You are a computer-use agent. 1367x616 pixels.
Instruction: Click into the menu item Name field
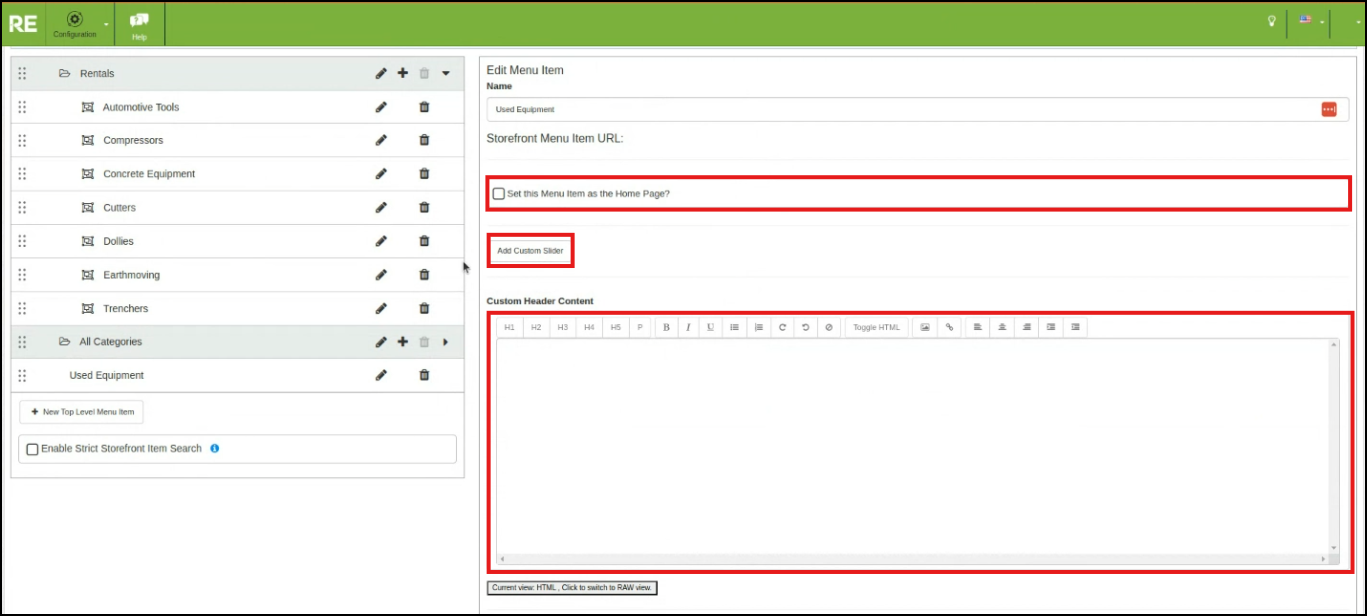pos(900,109)
